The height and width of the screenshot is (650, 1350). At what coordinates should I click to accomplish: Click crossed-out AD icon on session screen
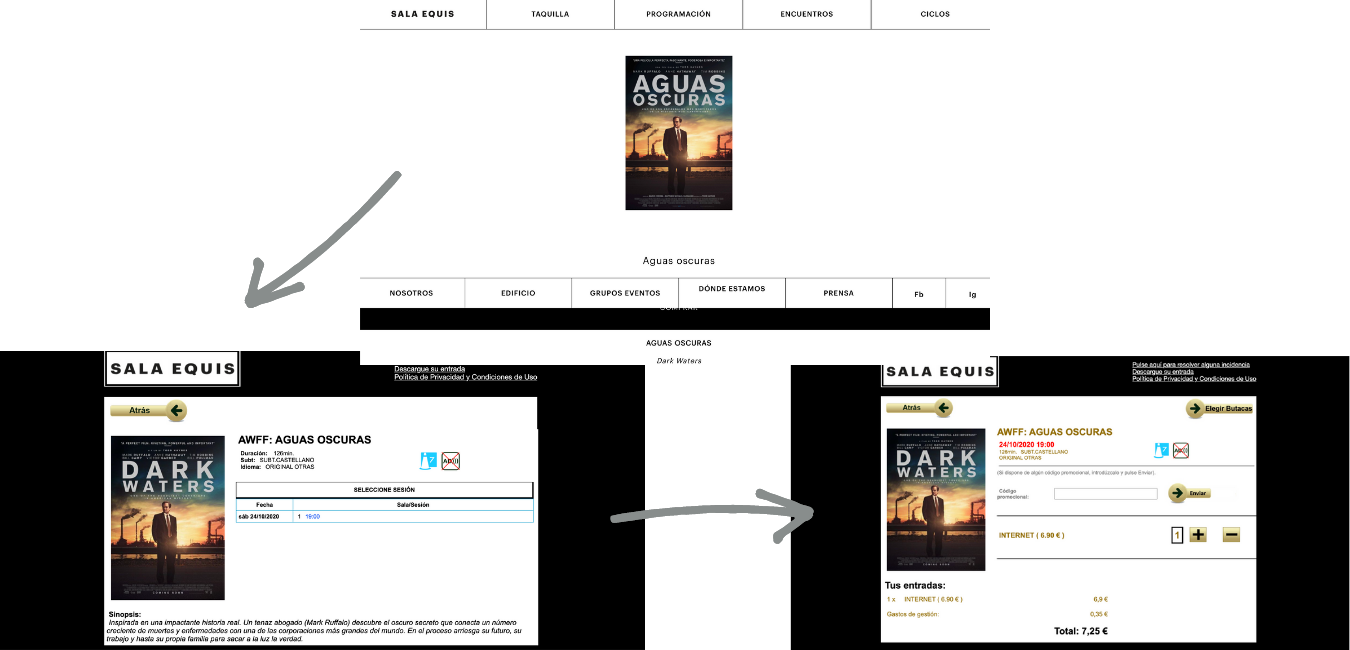click(450, 461)
